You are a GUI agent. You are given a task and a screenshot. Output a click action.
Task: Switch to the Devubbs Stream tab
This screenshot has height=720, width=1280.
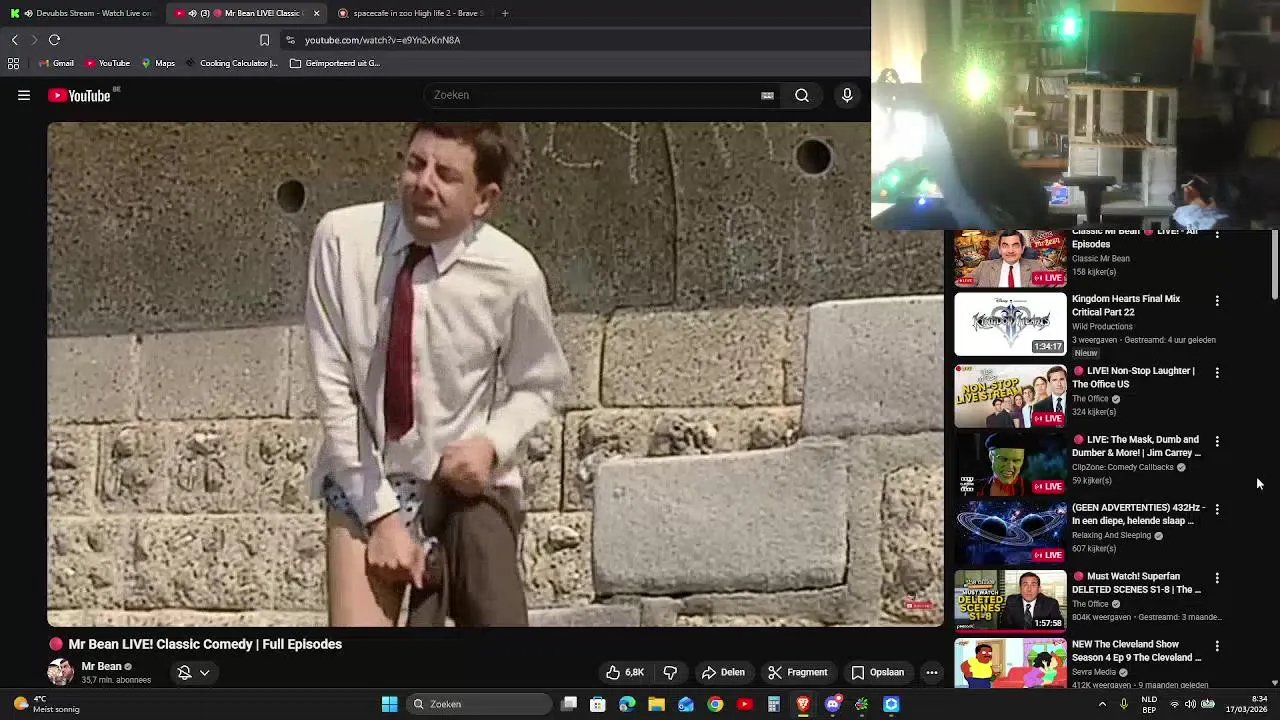pos(82,13)
